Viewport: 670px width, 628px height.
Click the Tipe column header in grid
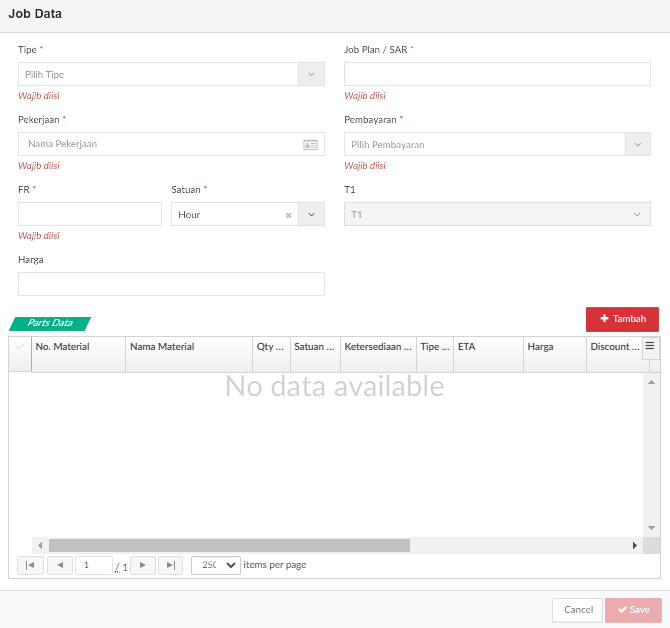point(435,354)
